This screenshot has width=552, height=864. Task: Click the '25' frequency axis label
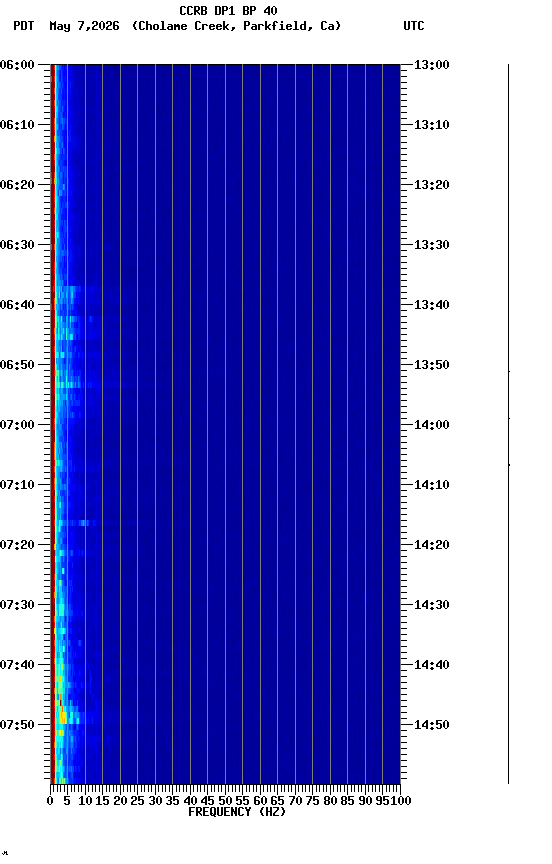pos(137,801)
